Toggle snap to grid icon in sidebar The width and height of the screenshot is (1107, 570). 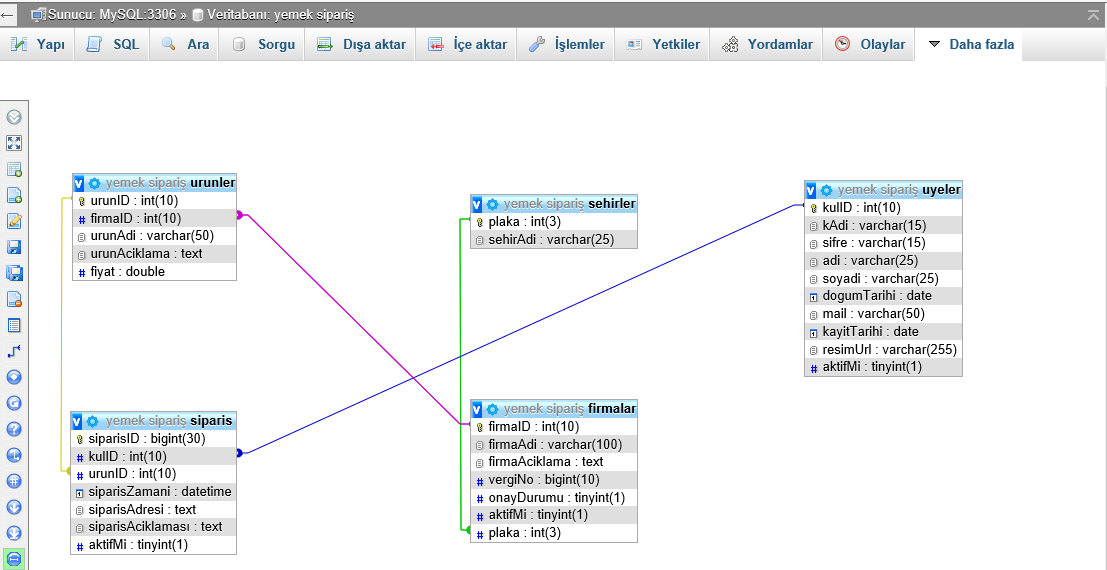point(14,481)
